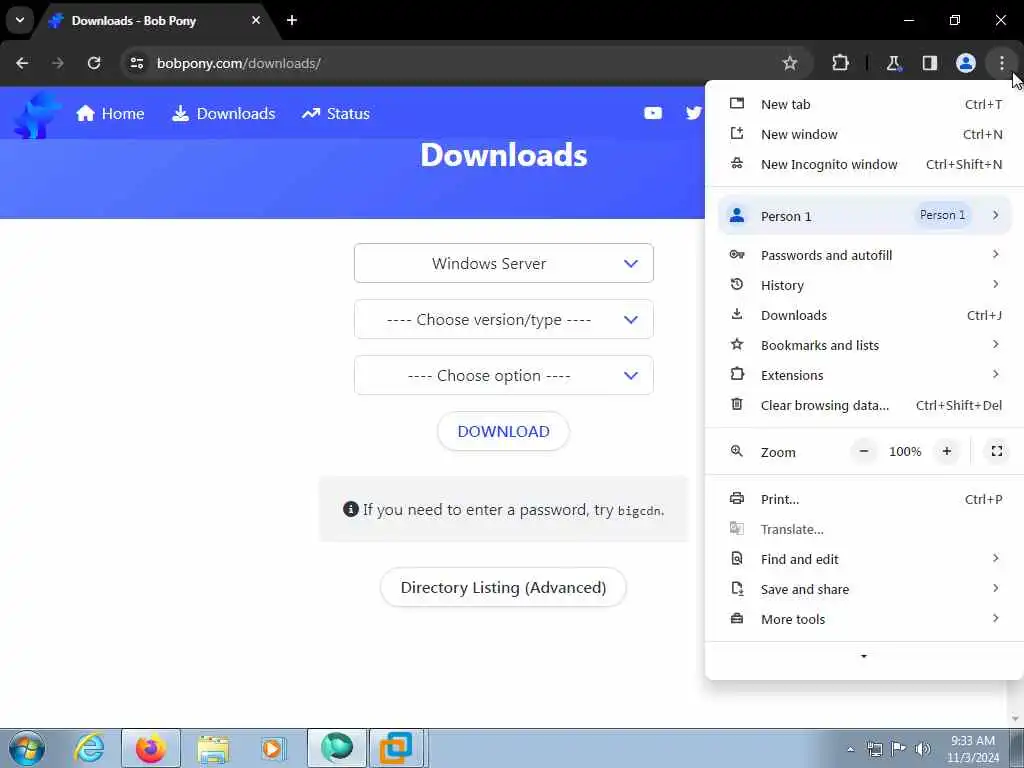Select the Downloads - Bob Pony tab
The width and height of the screenshot is (1024, 768).
(155, 21)
